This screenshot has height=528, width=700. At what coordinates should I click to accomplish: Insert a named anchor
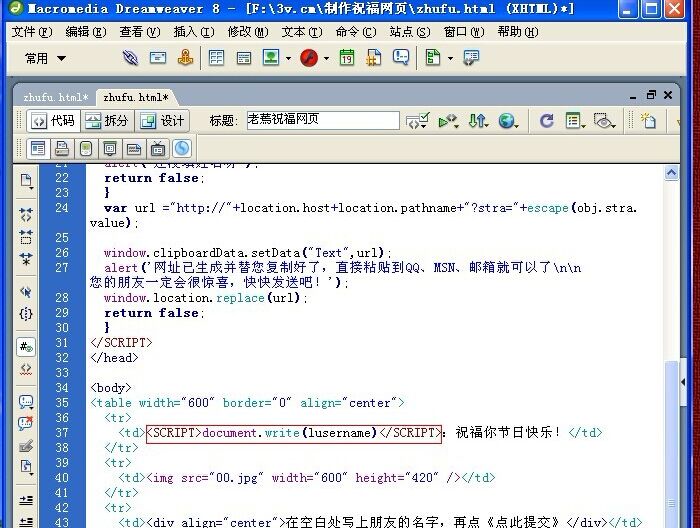(185, 58)
